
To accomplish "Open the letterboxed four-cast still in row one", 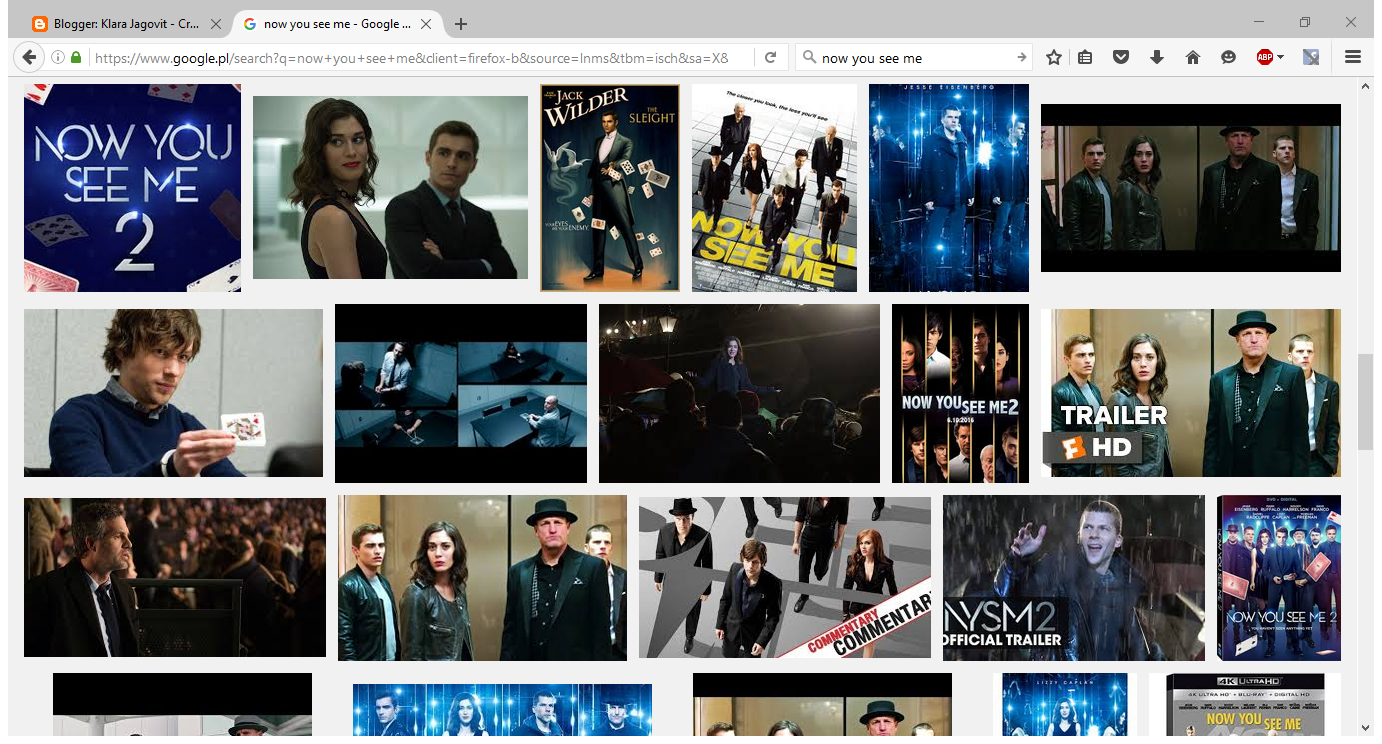I will point(1191,188).
